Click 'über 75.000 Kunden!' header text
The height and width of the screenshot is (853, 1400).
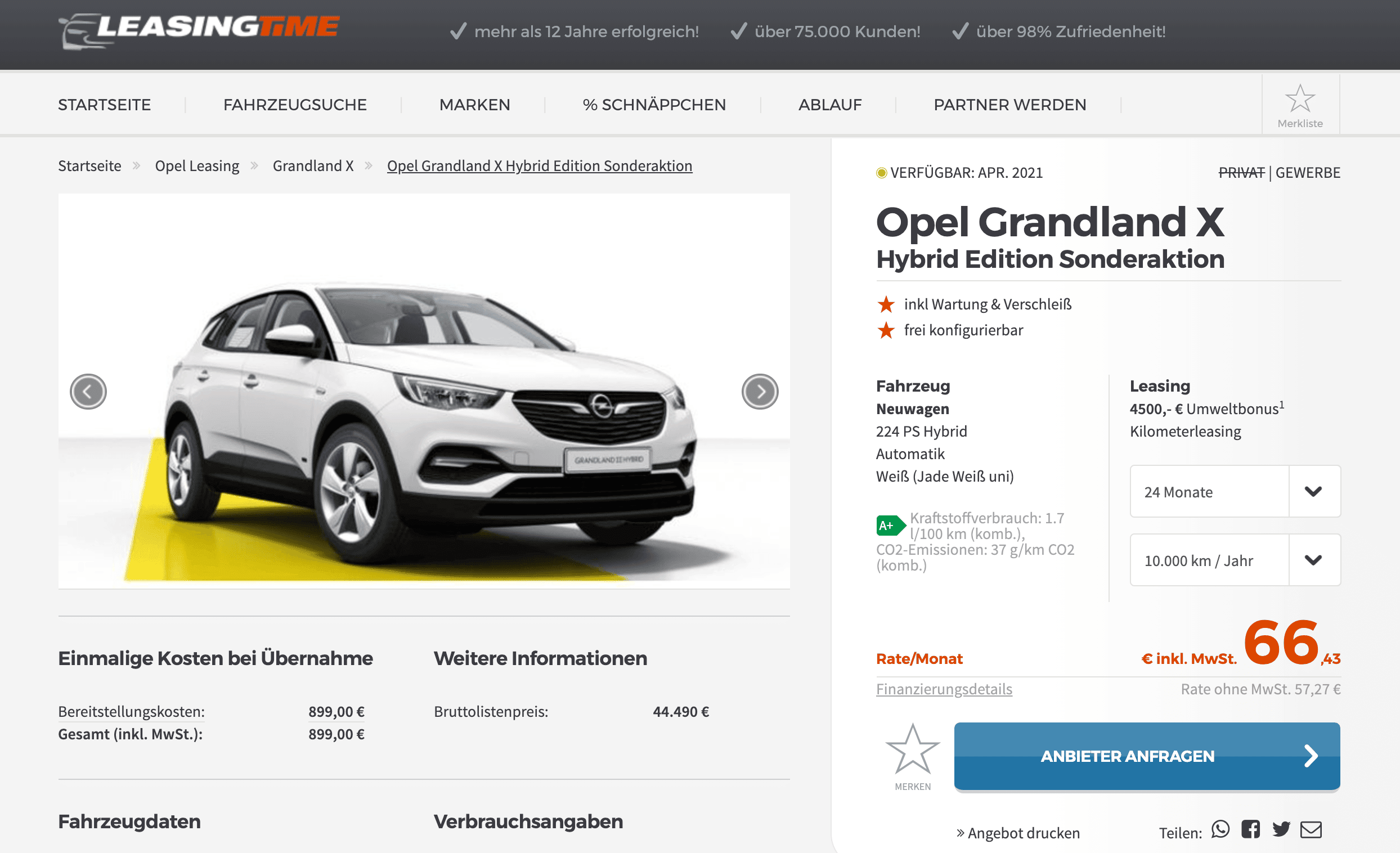pos(837,32)
